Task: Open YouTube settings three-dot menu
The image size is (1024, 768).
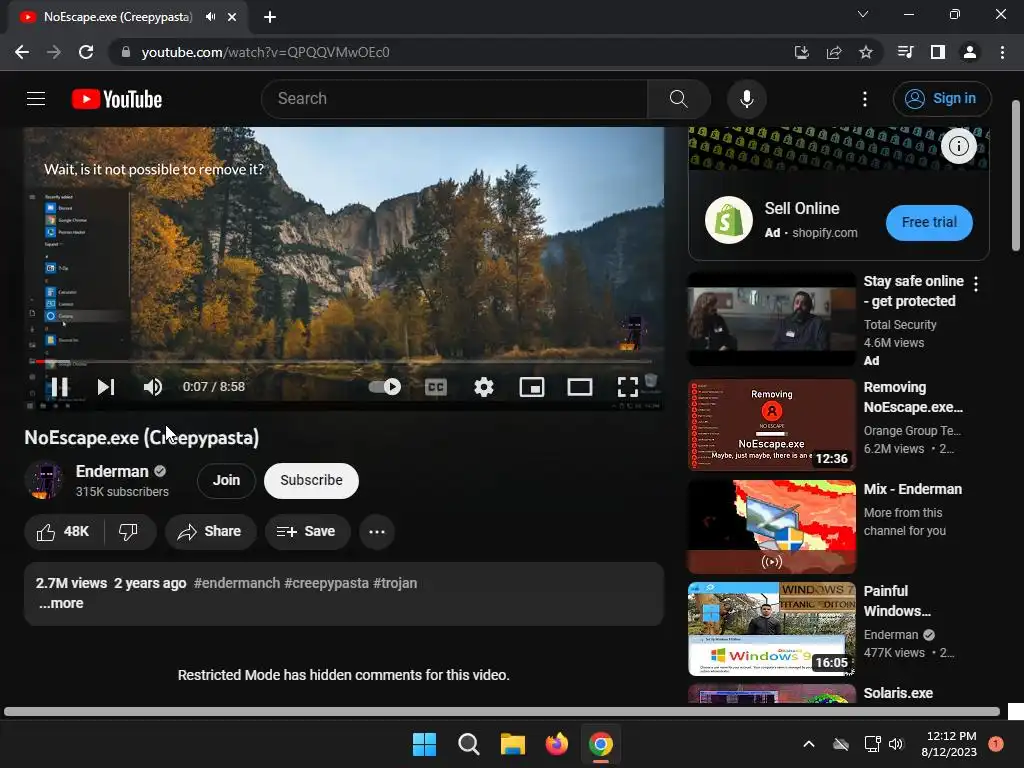Action: [865, 99]
